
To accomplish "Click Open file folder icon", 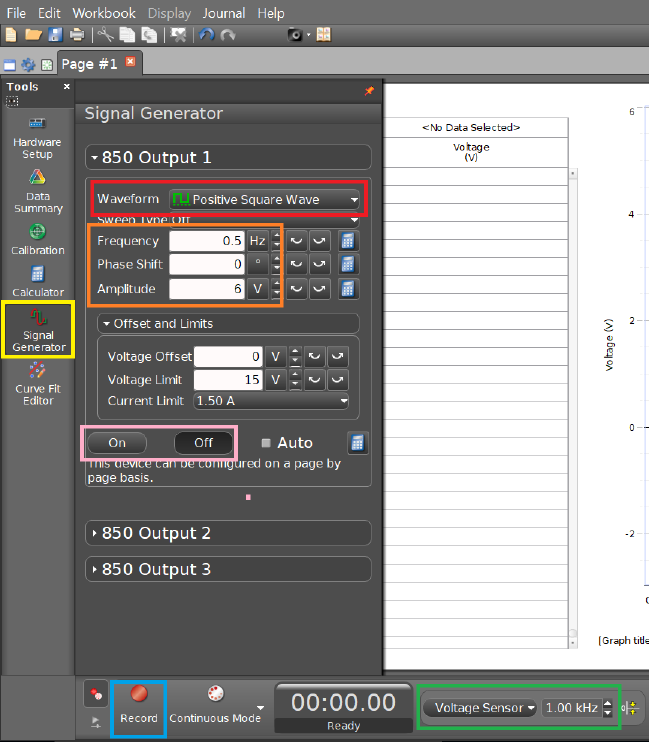I will [33, 35].
